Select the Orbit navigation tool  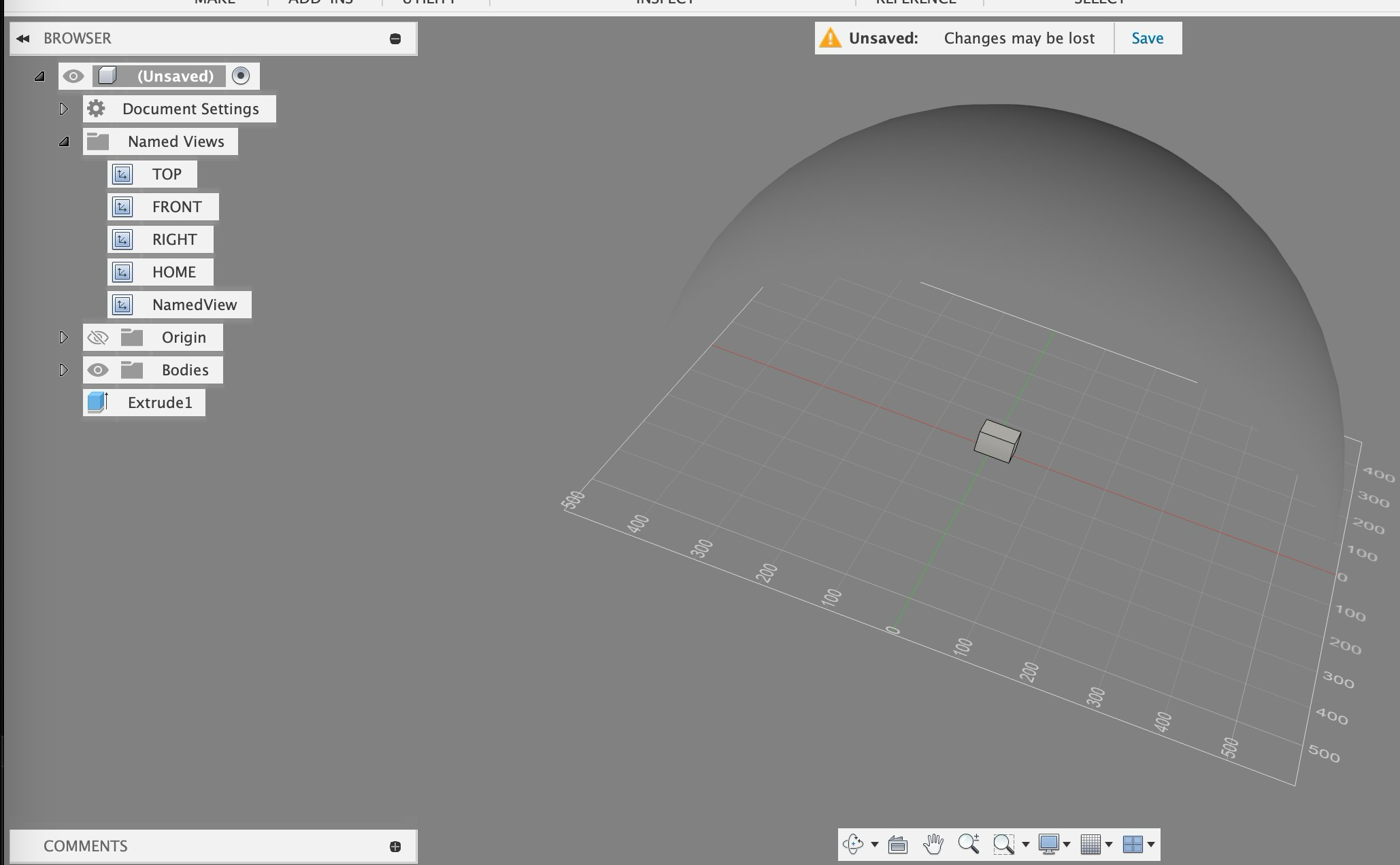pos(853,844)
